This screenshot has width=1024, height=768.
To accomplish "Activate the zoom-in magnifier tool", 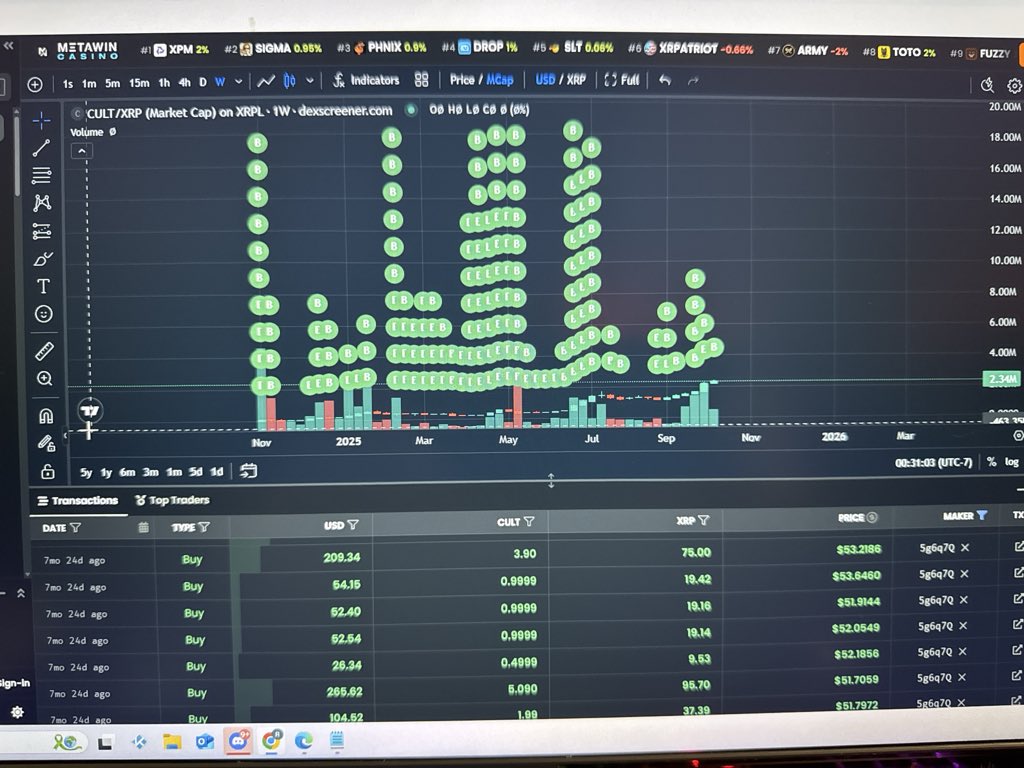I will pyautogui.click(x=42, y=376).
